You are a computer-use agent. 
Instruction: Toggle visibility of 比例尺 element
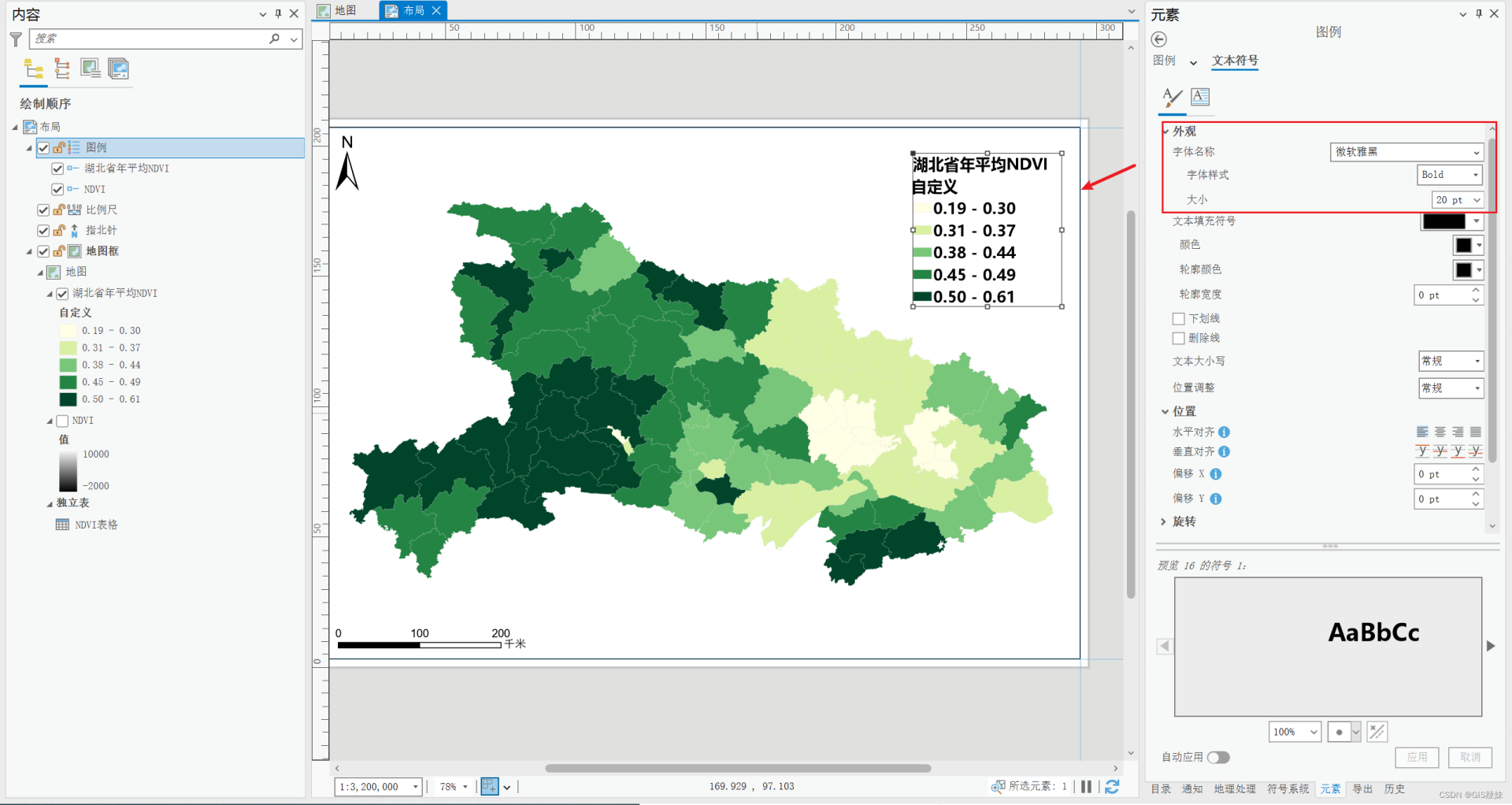[43, 210]
